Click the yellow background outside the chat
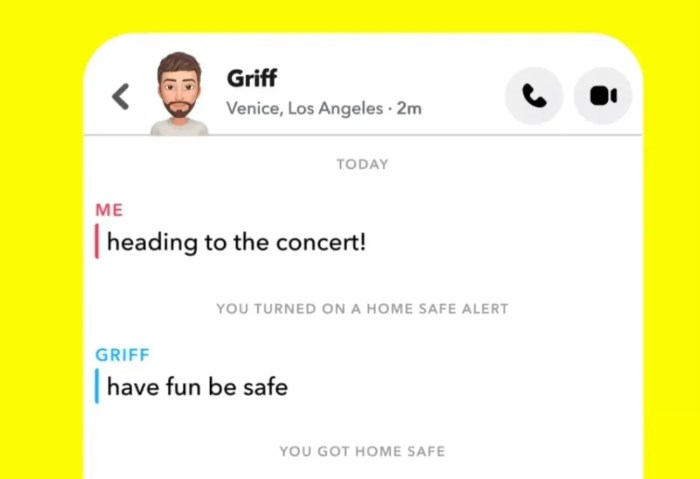The width and height of the screenshot is (700, 479). click(x=40, y=241)
